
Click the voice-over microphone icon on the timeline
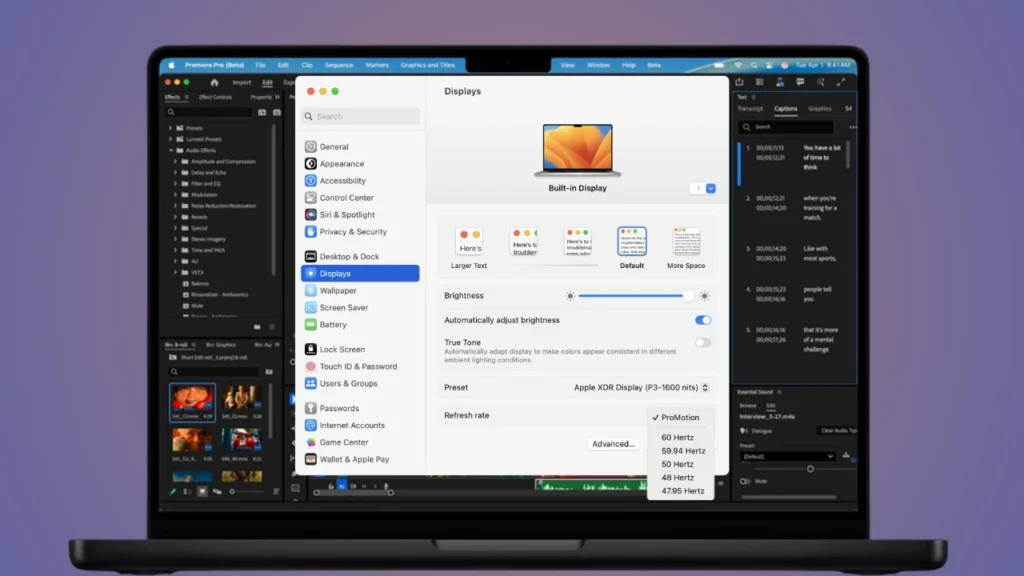387,486
